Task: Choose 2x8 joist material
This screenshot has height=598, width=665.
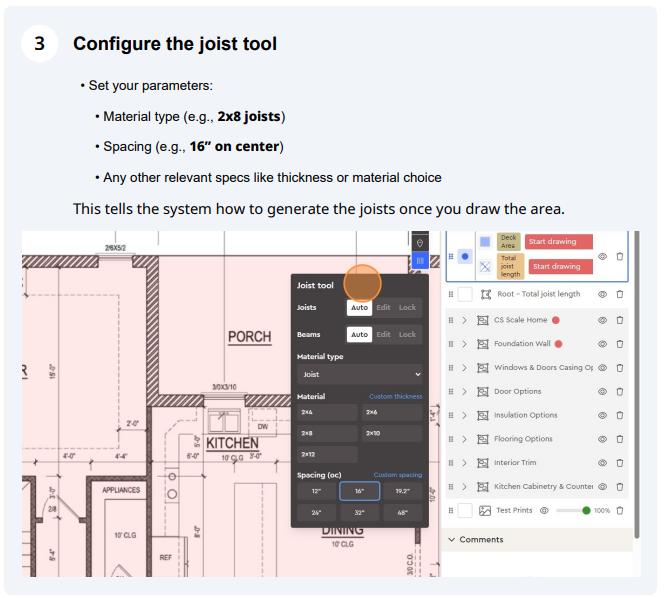Action: coord(327,433)
